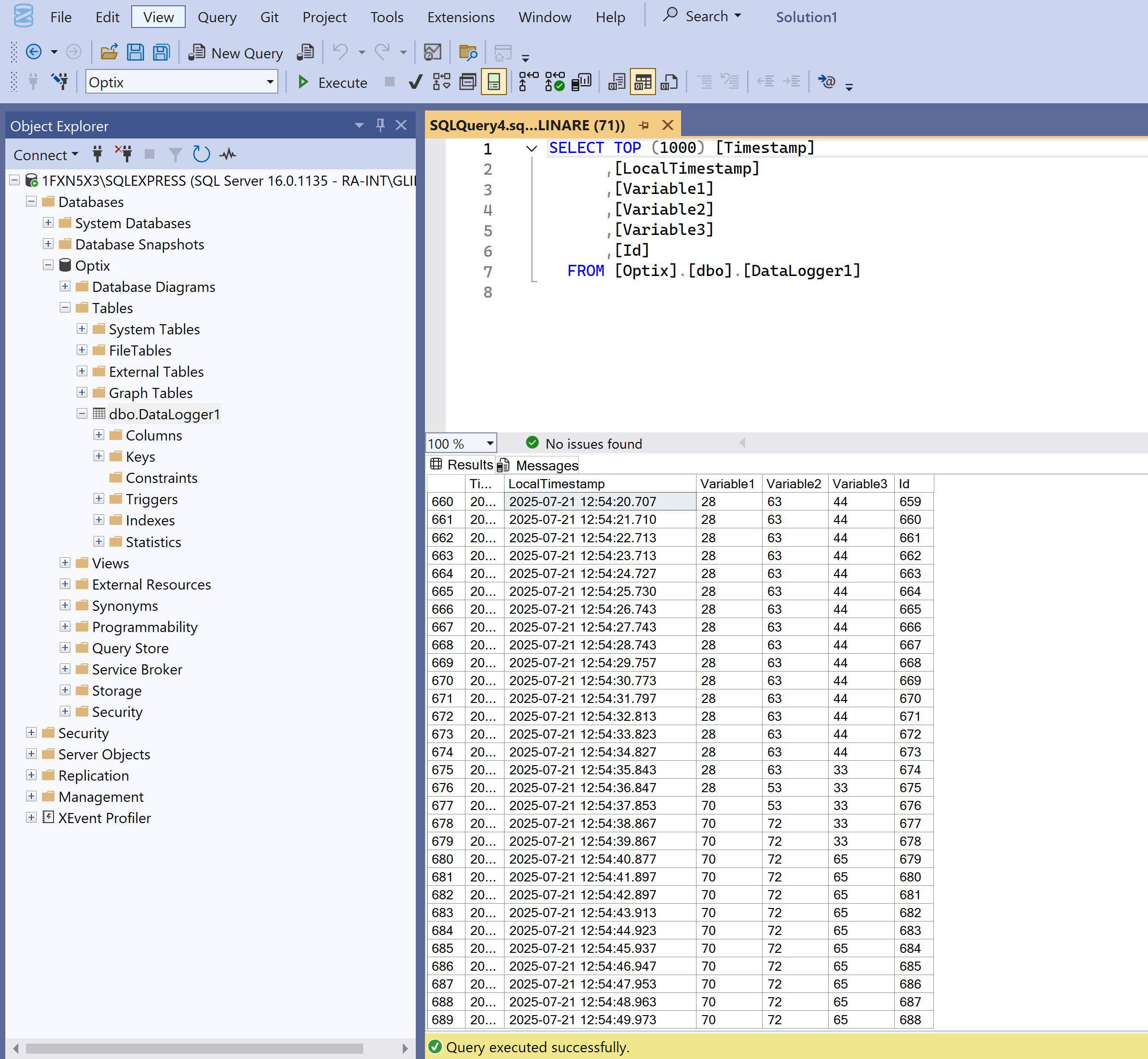Collapse the SELECT statement code outline
The width and height of the screenshot is (1148, 1059).
[x=532, y=149]
